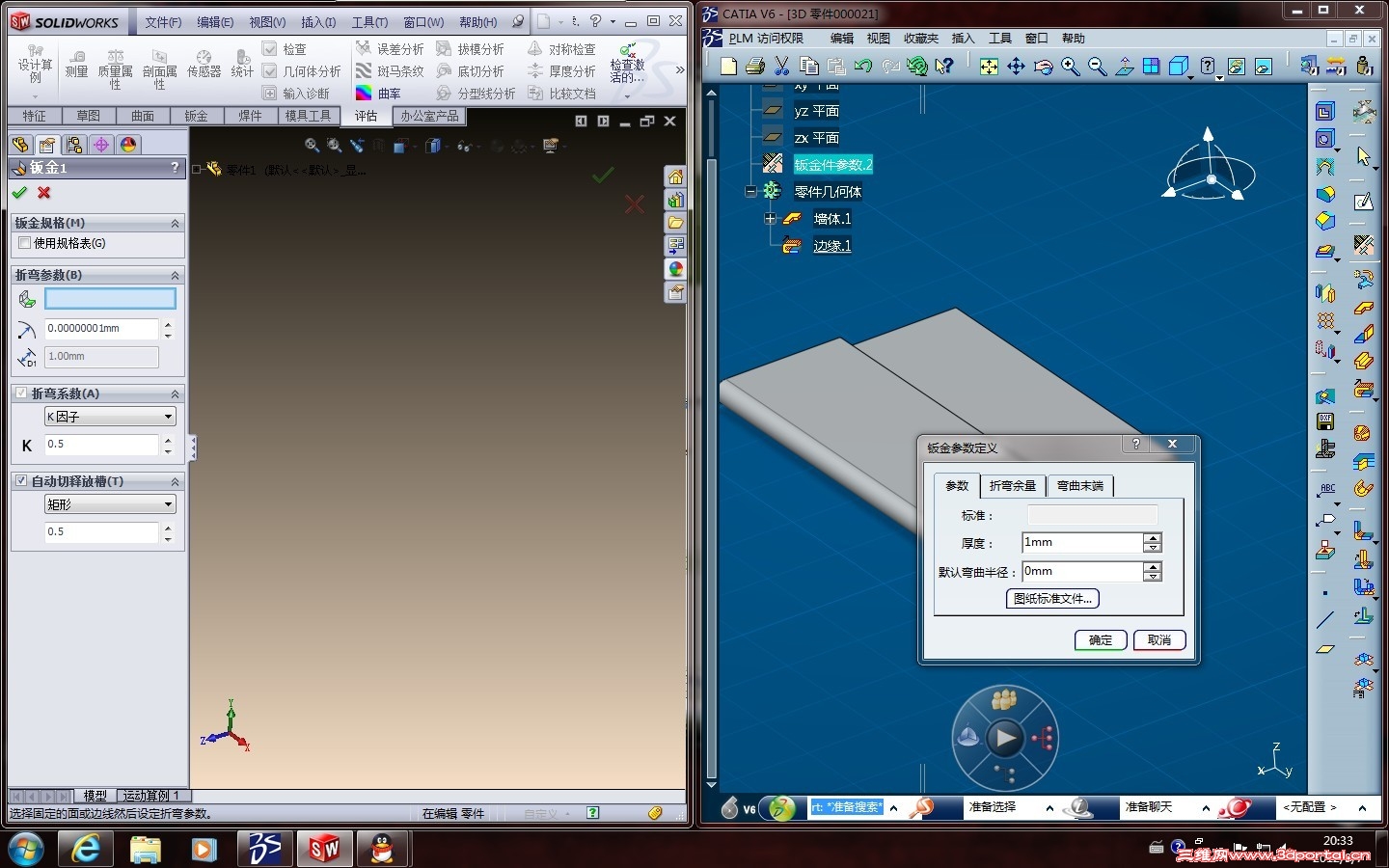The image size is (1389, 868).
Task: Click the Copy icon in CATIA toolbar
Action: [809, 66]
